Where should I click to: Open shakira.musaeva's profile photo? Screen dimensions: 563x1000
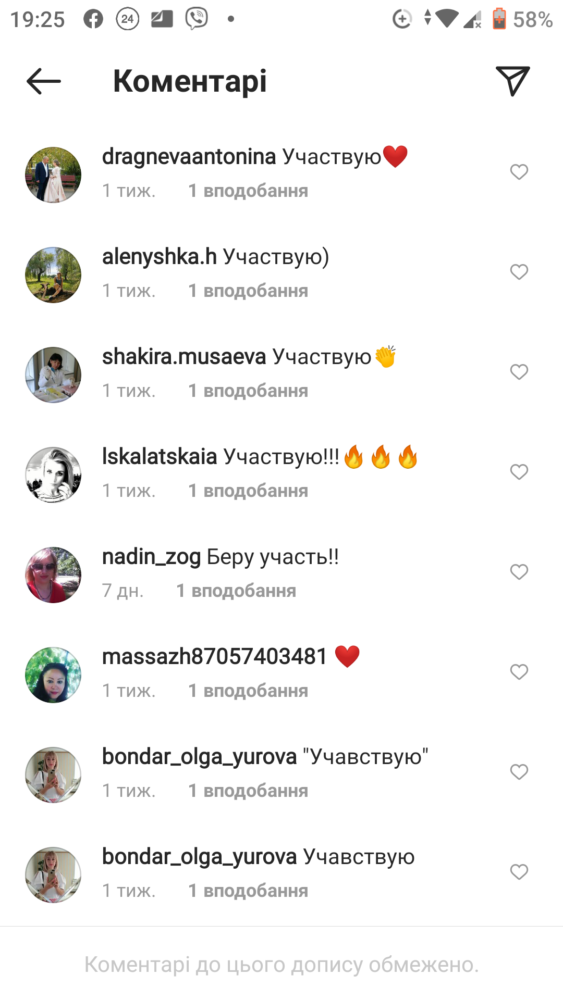tap(53, 375)
